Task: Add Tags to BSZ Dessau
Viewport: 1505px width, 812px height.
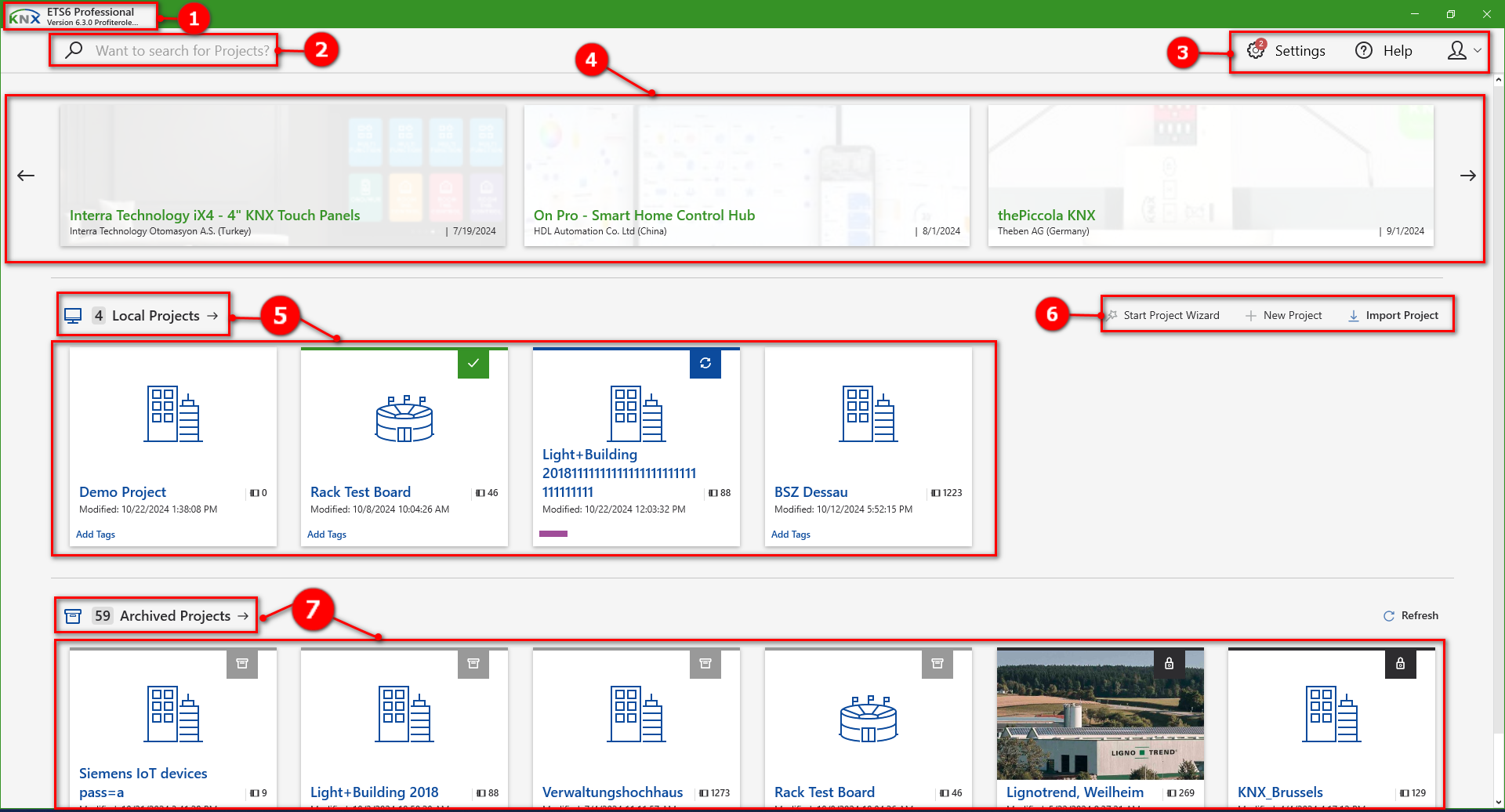Action: [x=791, y=535]
